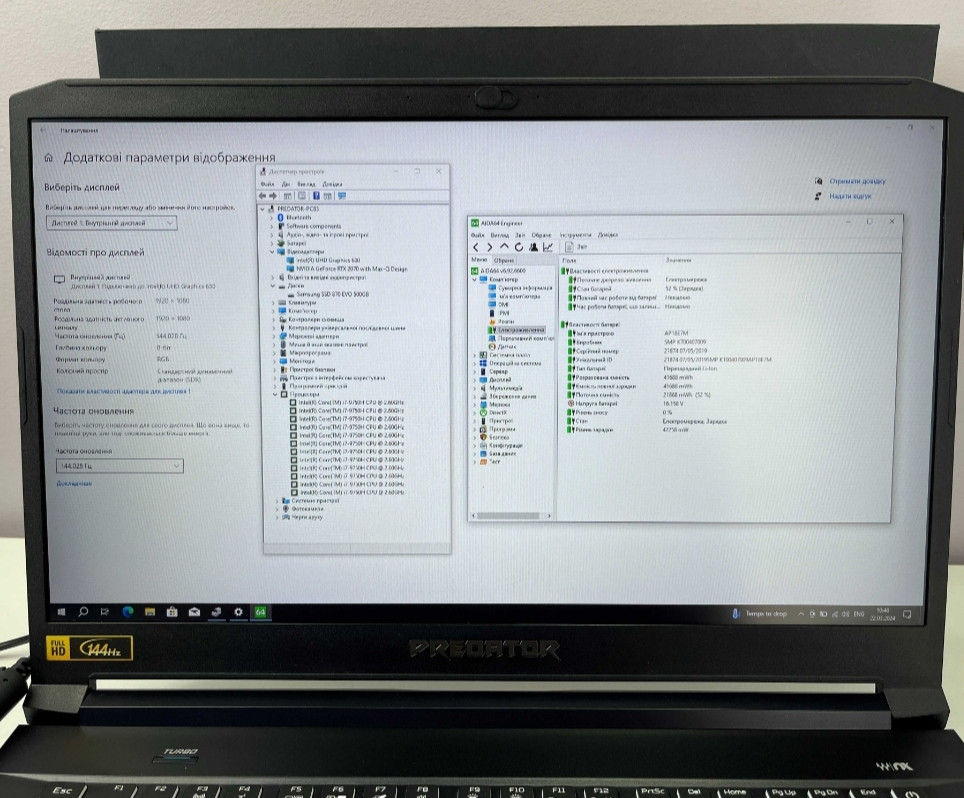Collapse the Відеоадаптери category
The image size is (964, 798).
click(x=273, y=252)
